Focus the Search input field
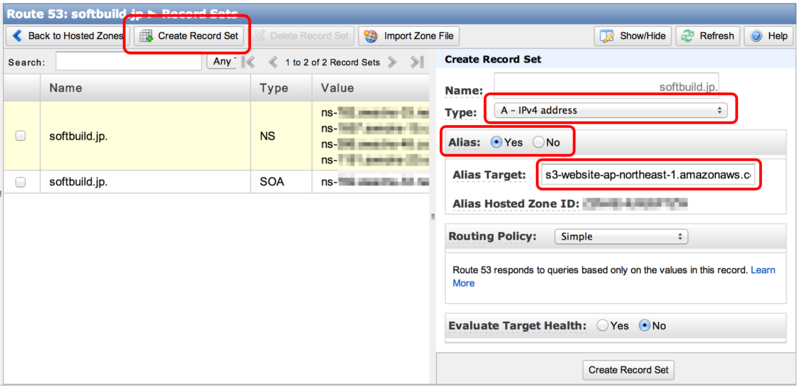Screen dimensions: 800x389 coord(129,62)
